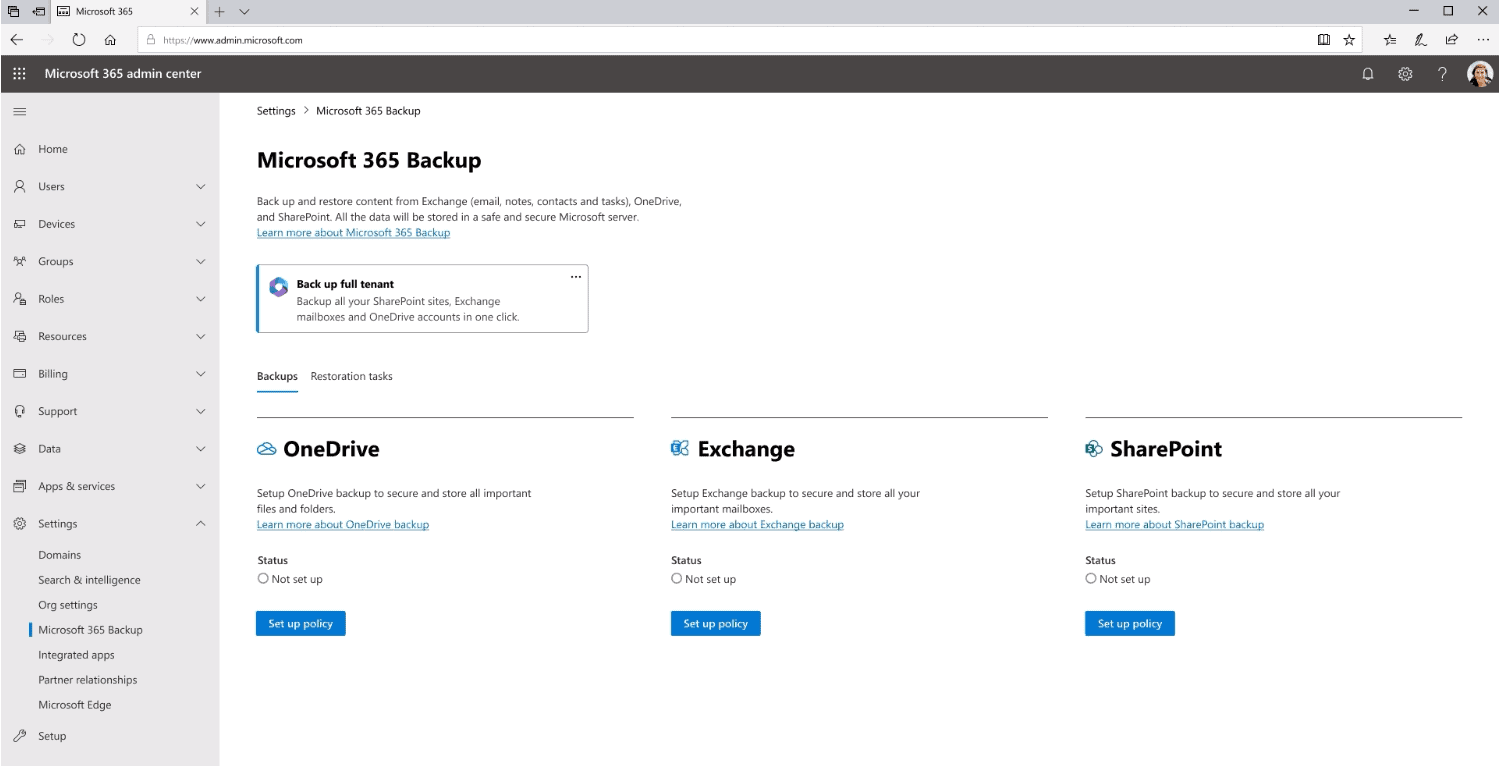Open Learn more about Microsoft 365 Backup
Viewport: 1499px width, 766px height.
[353, 233]
